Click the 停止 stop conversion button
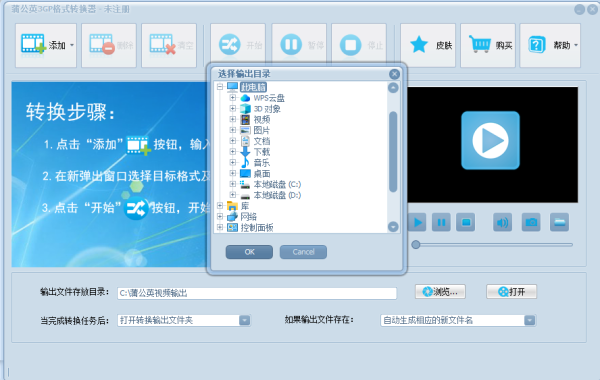This screenshot has height=380, width=600. point(359,46)
